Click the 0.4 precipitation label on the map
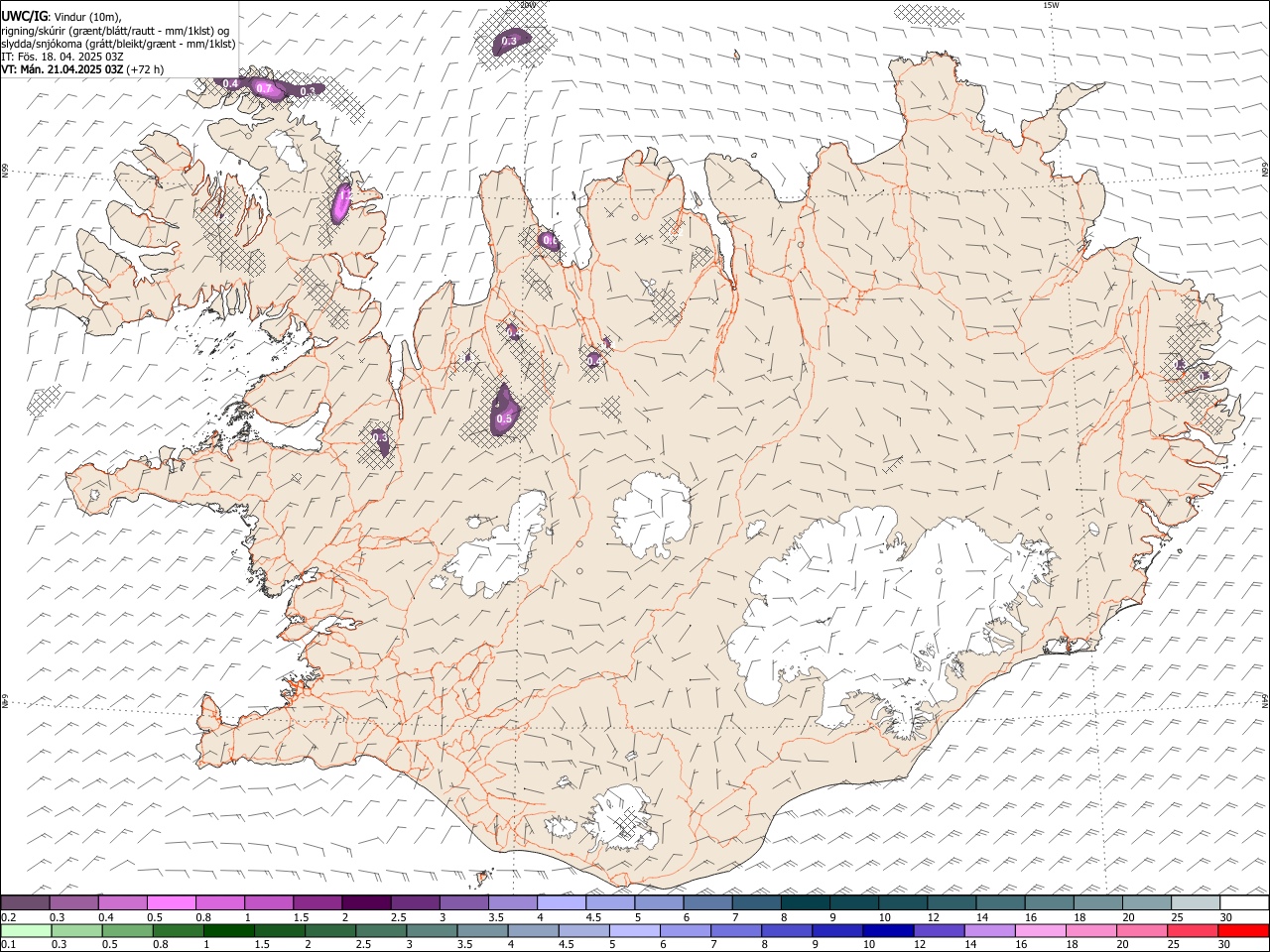The height and width of the screenshot is (952, 1270). tap(230, 84)
